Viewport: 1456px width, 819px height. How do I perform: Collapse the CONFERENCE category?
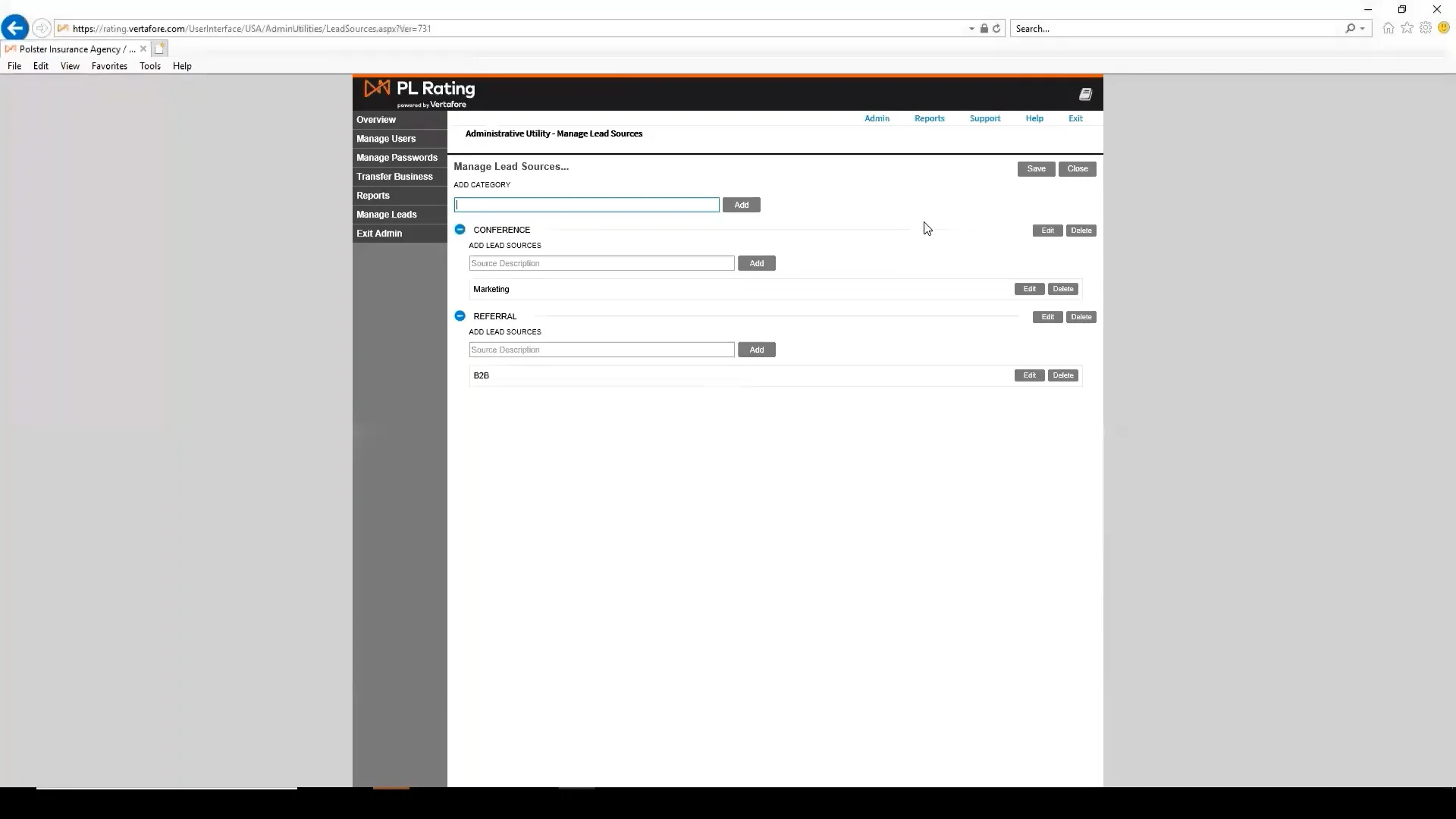(x=460, y=229)
